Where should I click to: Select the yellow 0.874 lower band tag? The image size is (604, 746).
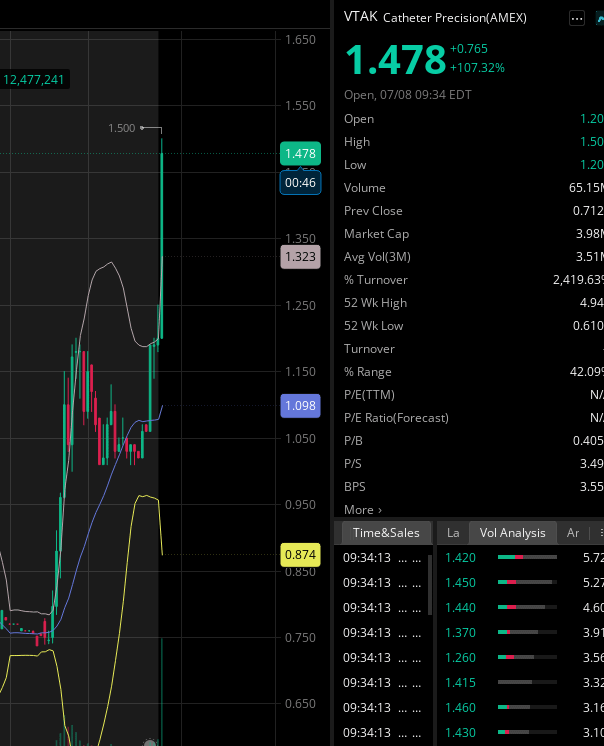click(x=300, y=555)
